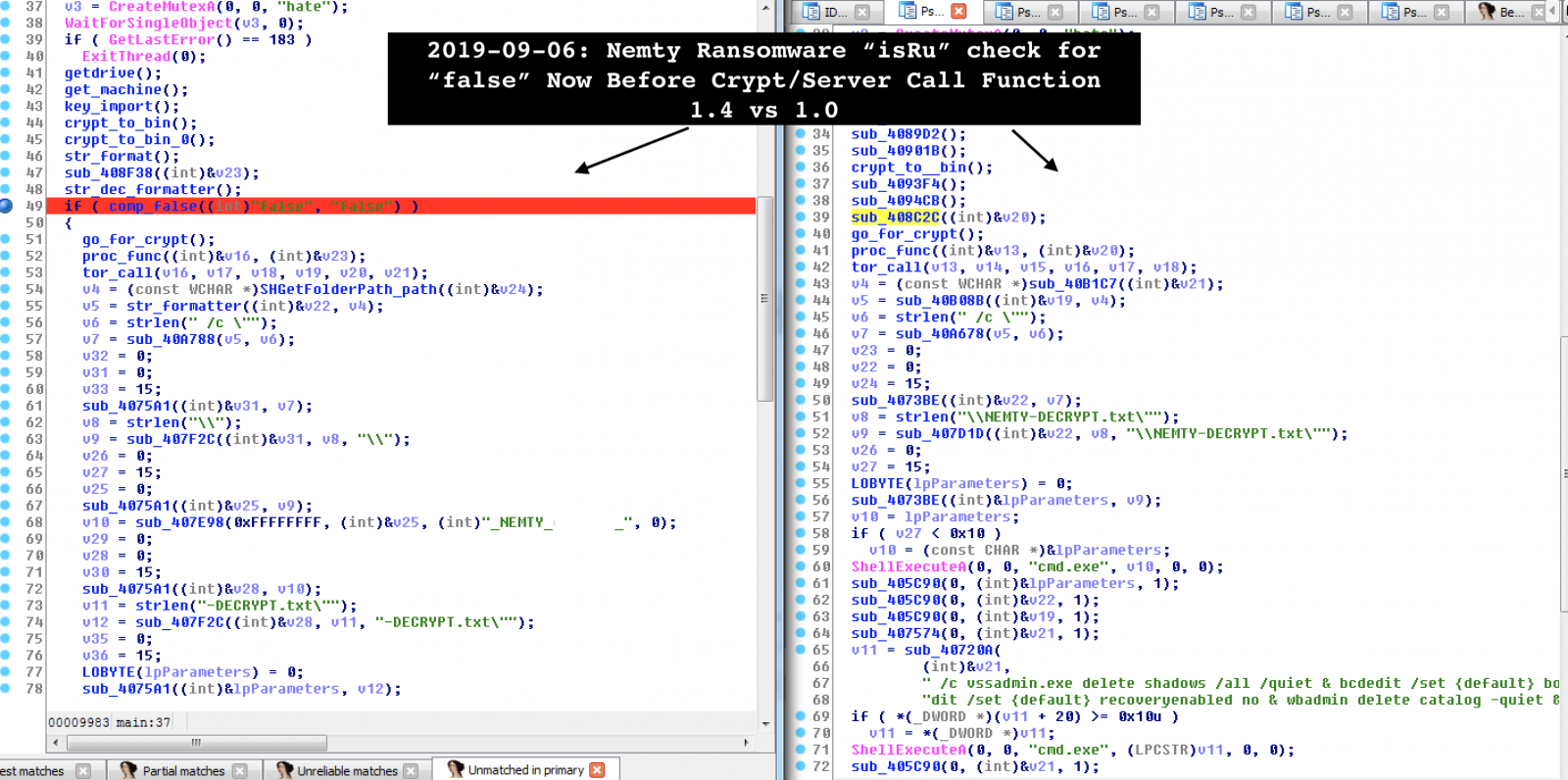The image size is (1568, 780).
Task: Click left pane scrollbar down arrow
Action: (x=765, y=723)
